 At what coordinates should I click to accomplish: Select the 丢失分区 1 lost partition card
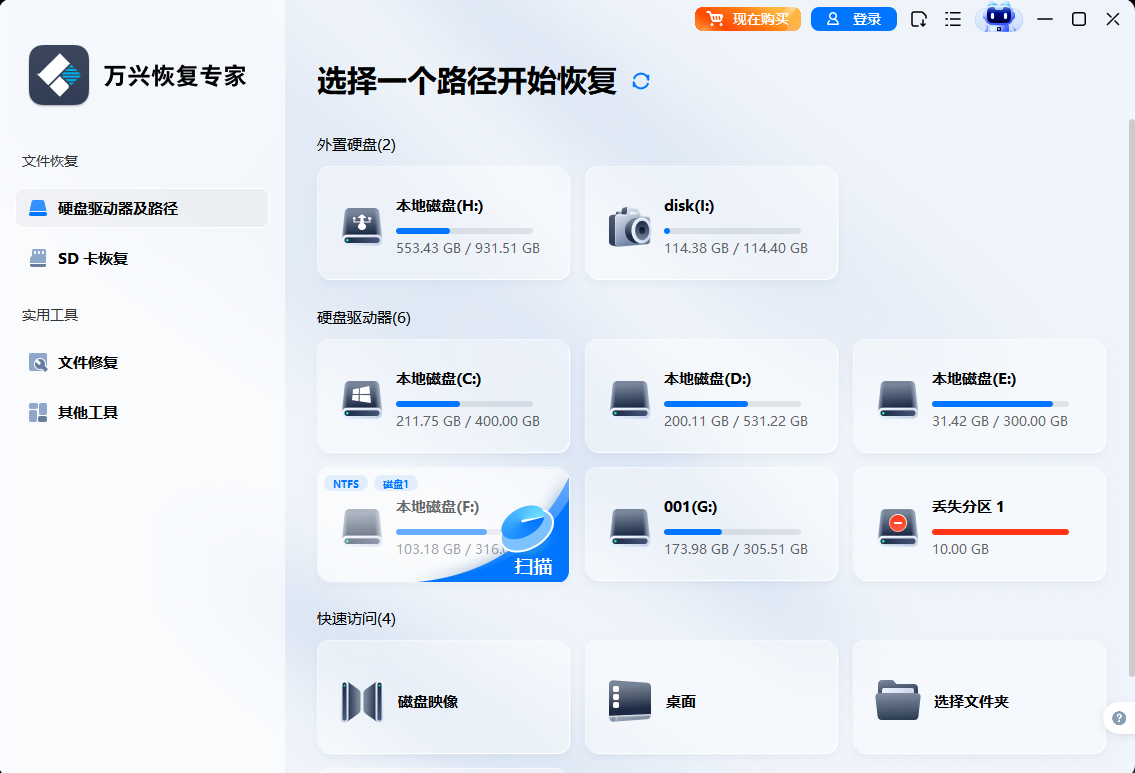point(978,524)
